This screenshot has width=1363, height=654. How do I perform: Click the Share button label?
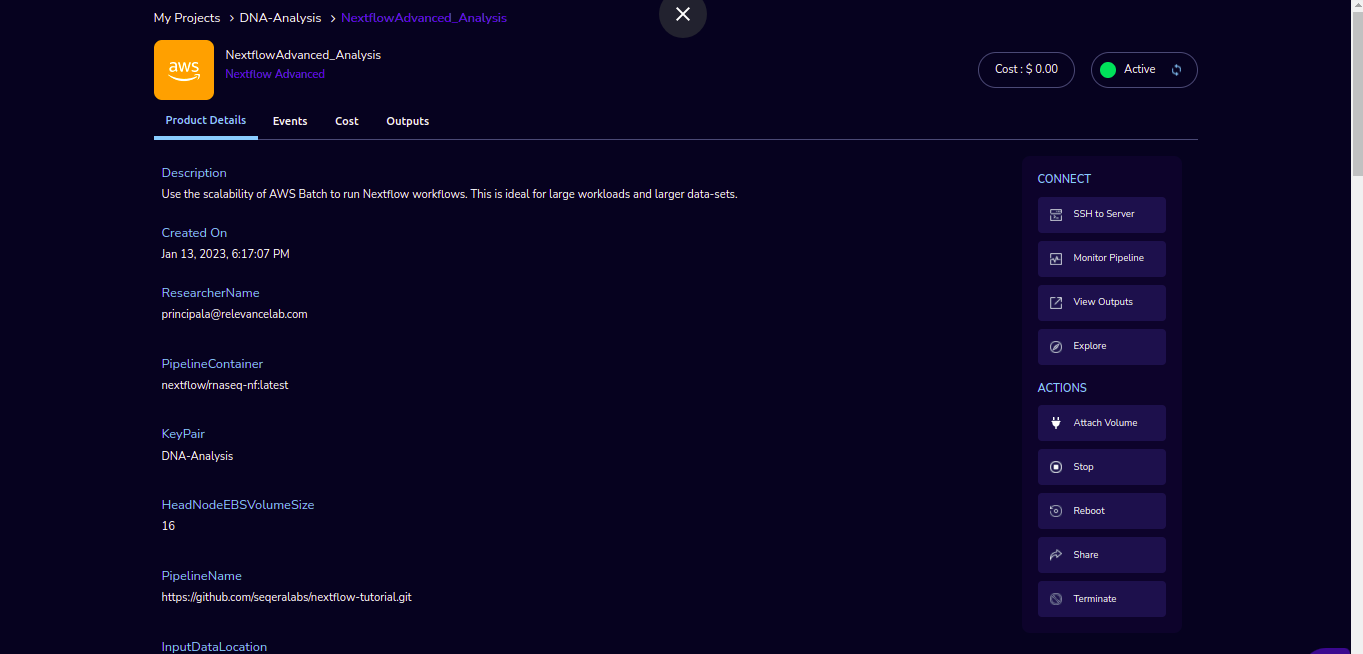tap(1086, 555)
